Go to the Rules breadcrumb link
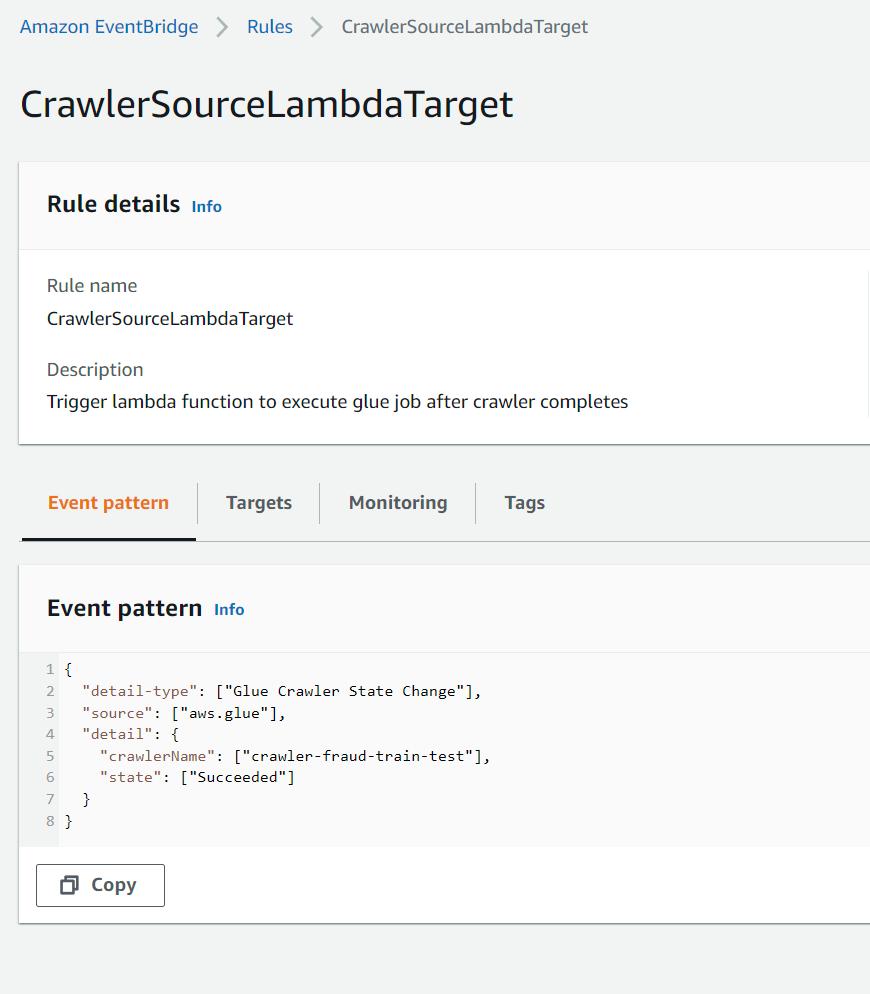This screenshot has height=994, width=870. coord(270,27)
